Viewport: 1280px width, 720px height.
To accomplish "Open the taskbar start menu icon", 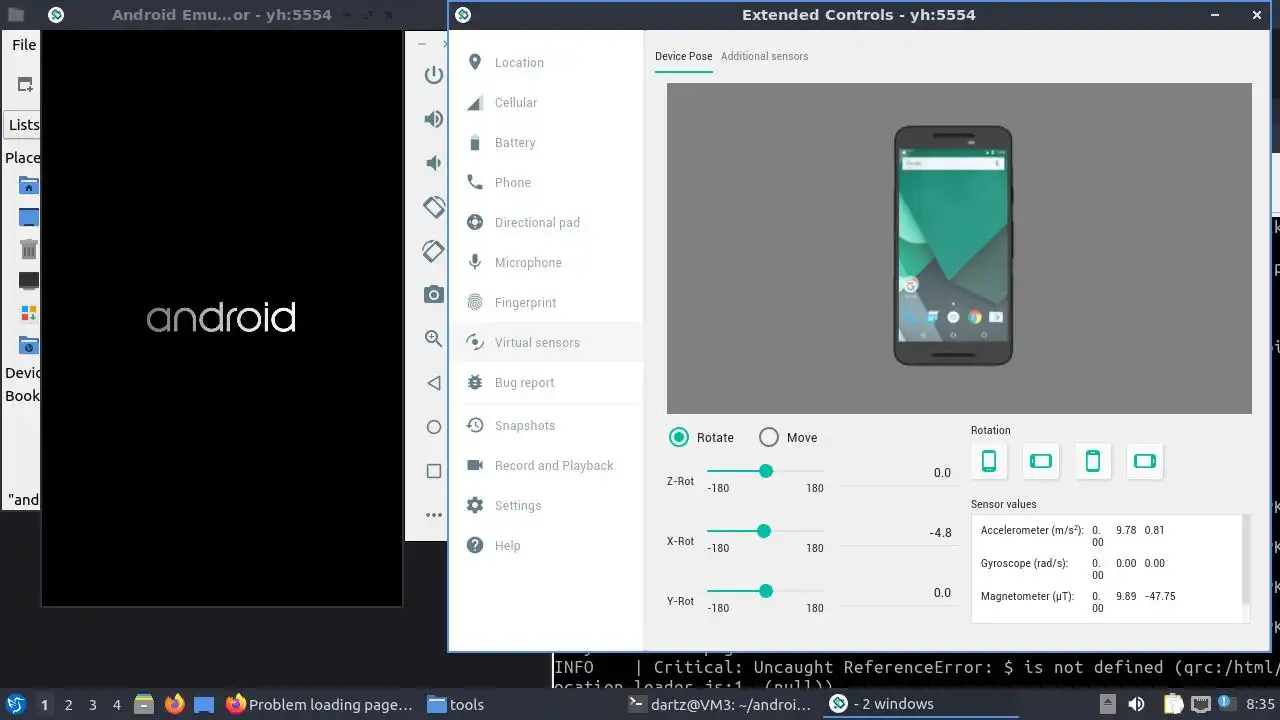I will coord(15,704).
